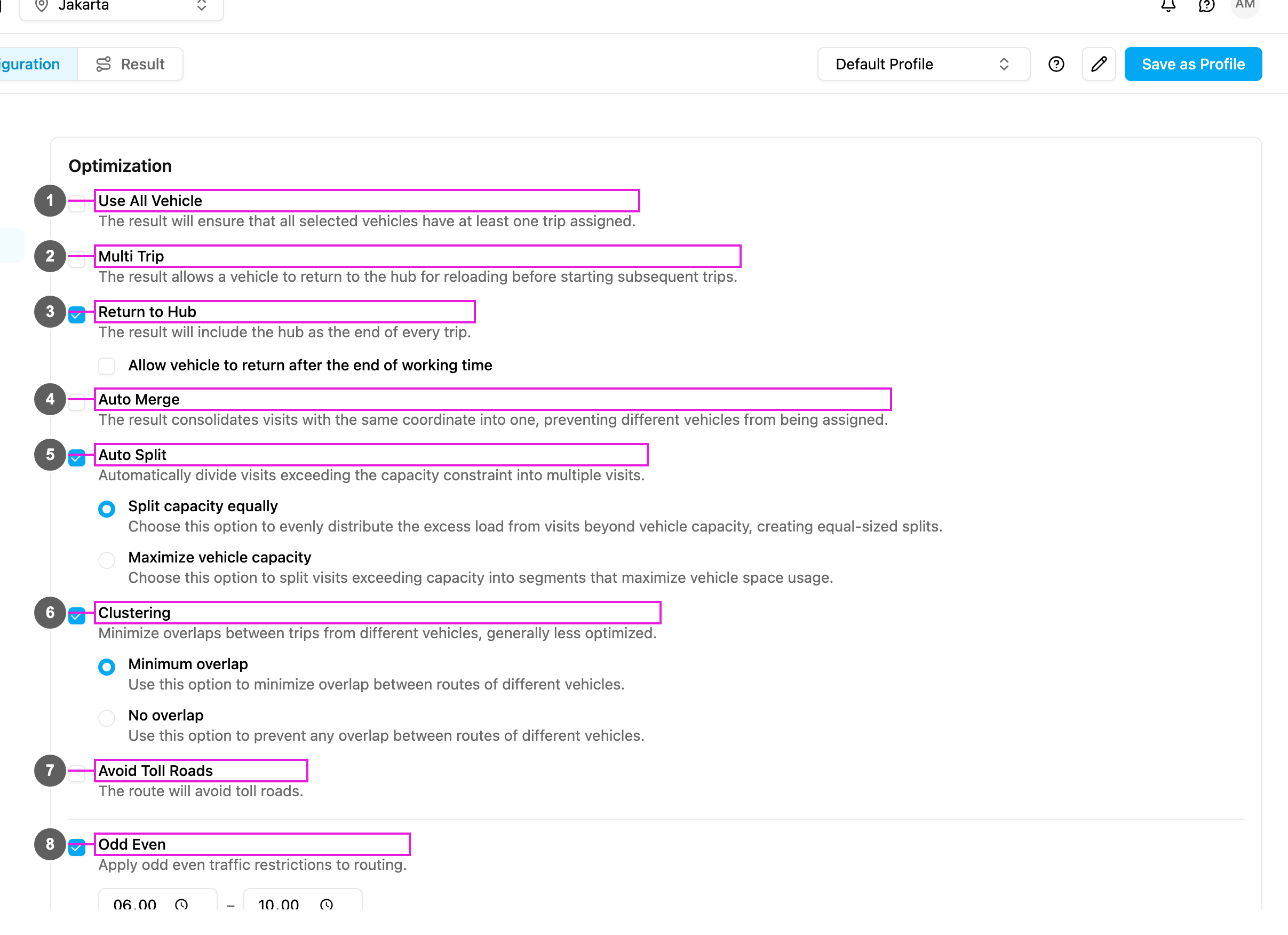Uncheck the Clustering checkbox
Image resolution: width=1288 pixels, height=935 pixels.
click(x=77, y=616)
